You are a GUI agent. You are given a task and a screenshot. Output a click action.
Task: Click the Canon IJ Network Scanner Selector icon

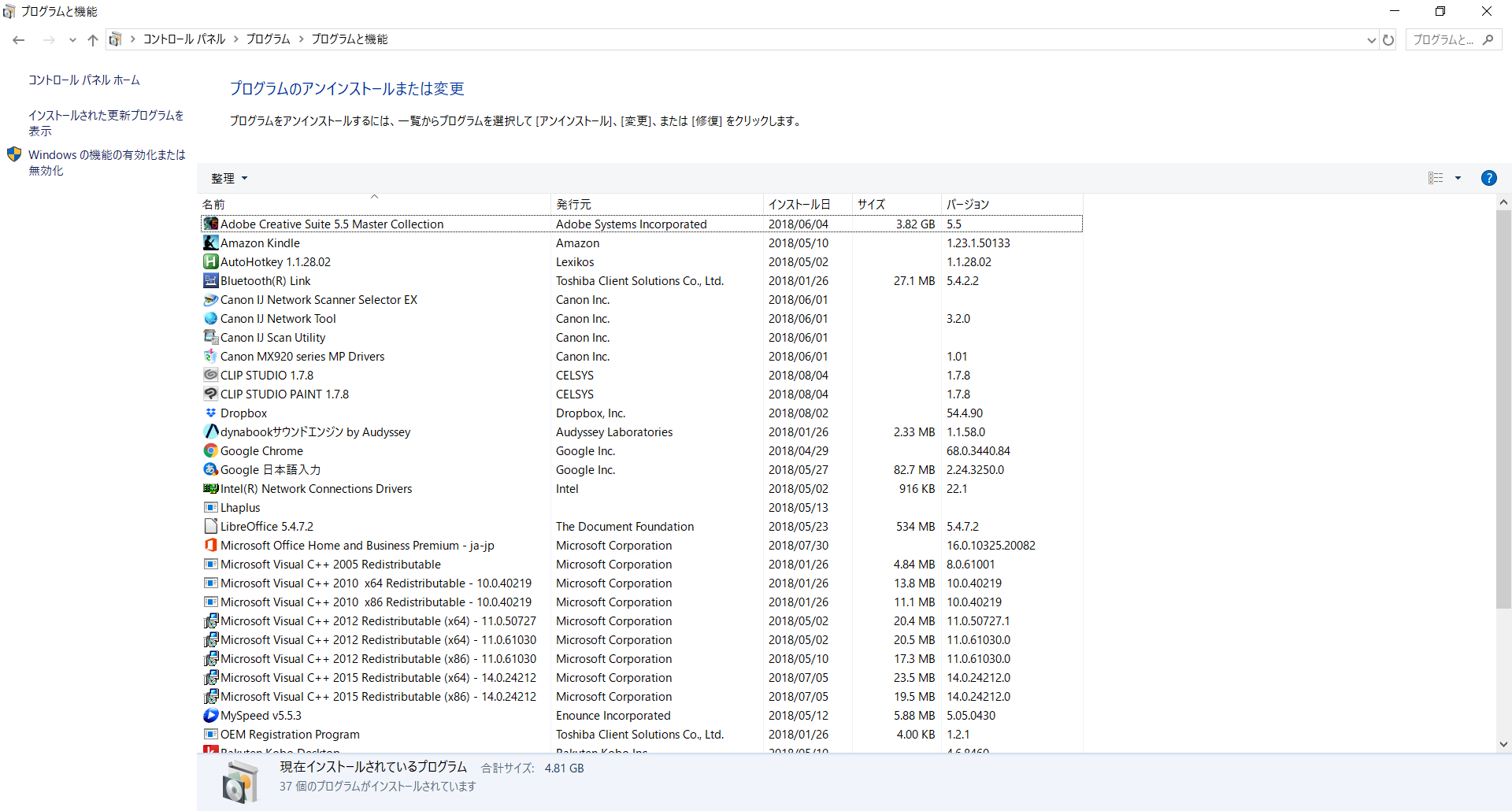coord(210,300)
